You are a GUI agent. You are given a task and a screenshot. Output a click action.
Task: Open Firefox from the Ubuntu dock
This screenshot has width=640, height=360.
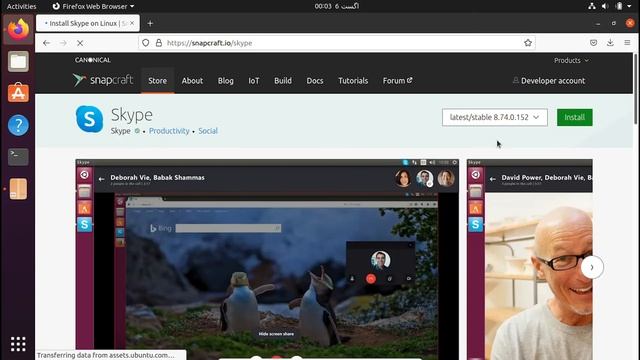18,29
